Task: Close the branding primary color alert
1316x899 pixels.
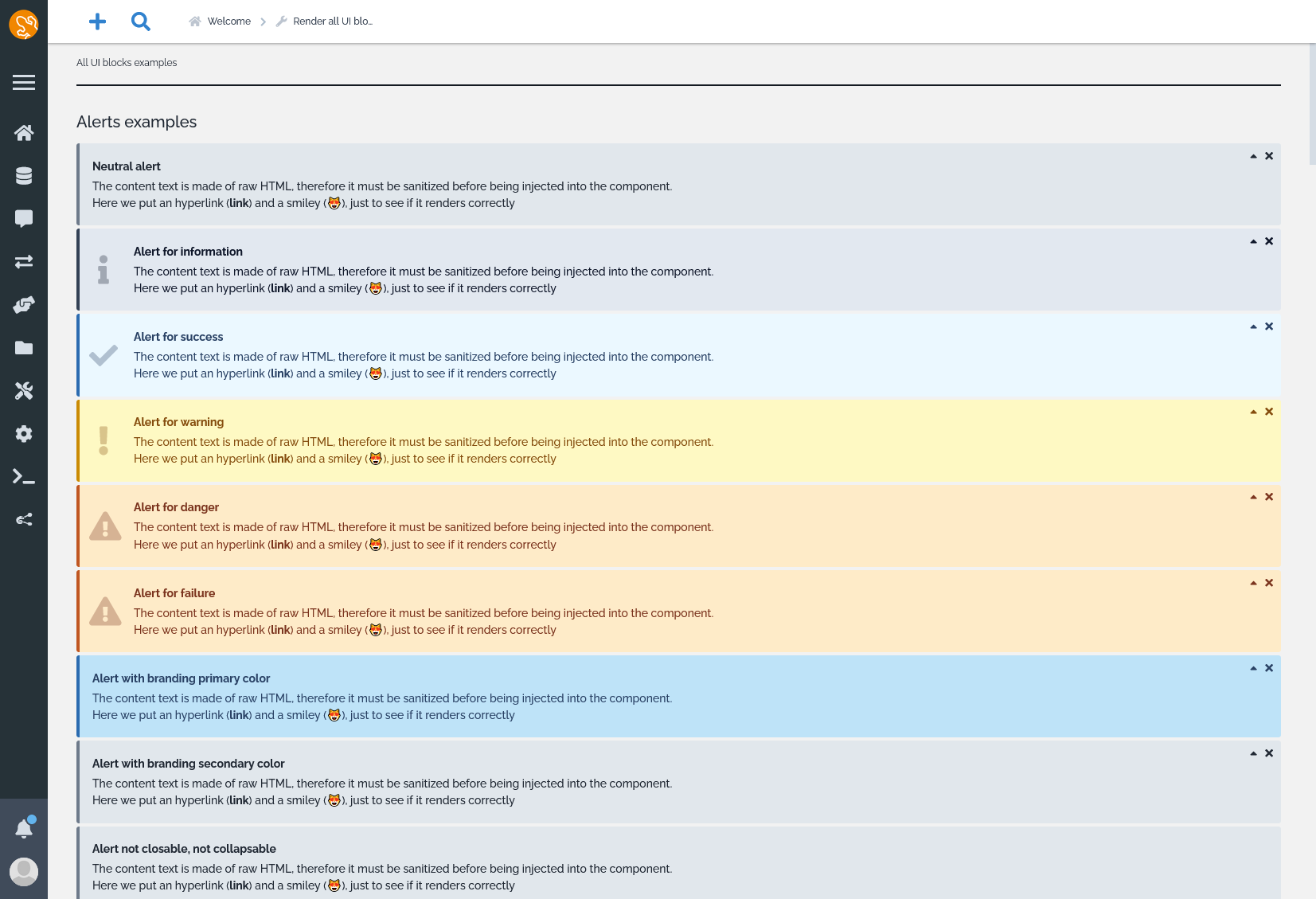Action: point(1269,668)
